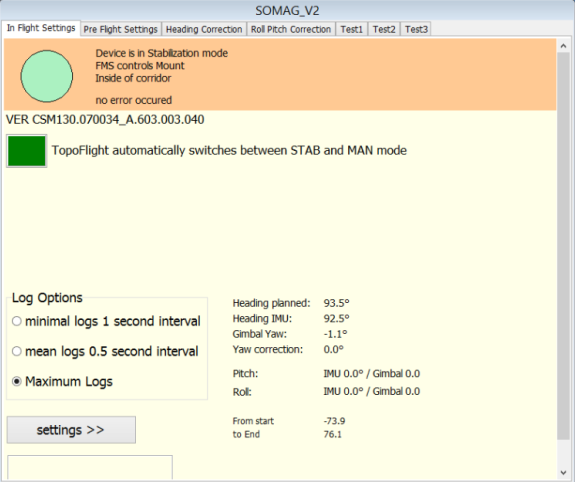Viewport: 575px width, 482px height.
Task: Click the light green status circle indicator
Action: (47, 76)
